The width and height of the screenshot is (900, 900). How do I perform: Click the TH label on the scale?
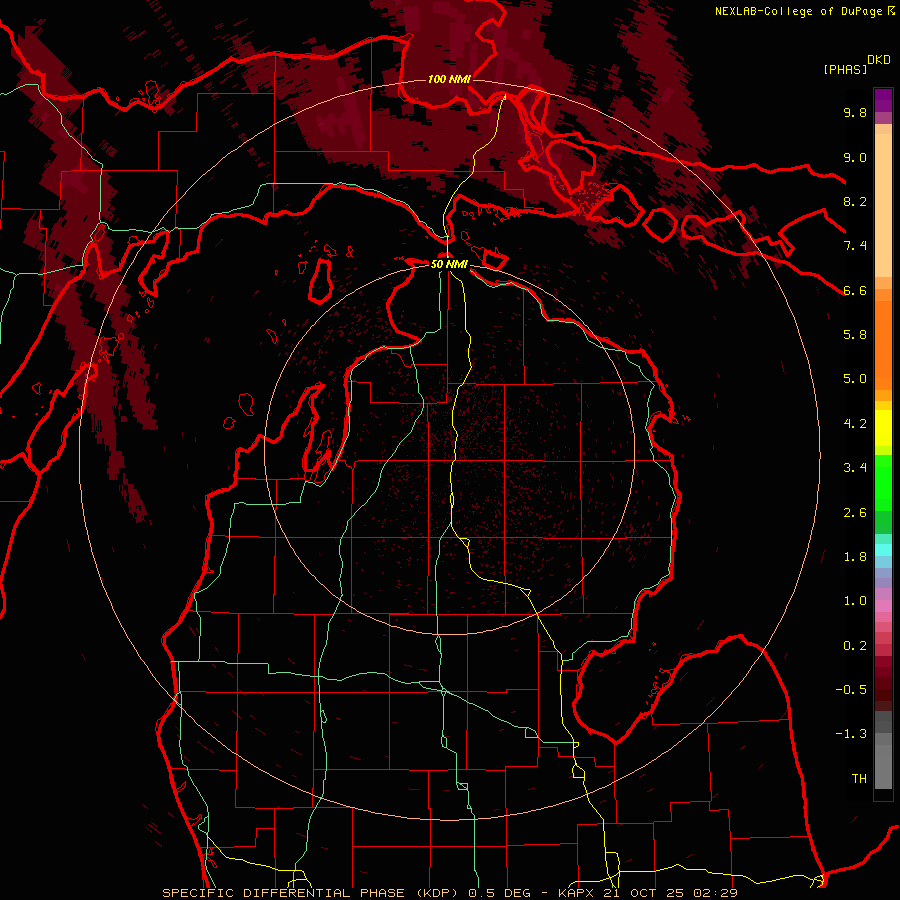(859, 779)
